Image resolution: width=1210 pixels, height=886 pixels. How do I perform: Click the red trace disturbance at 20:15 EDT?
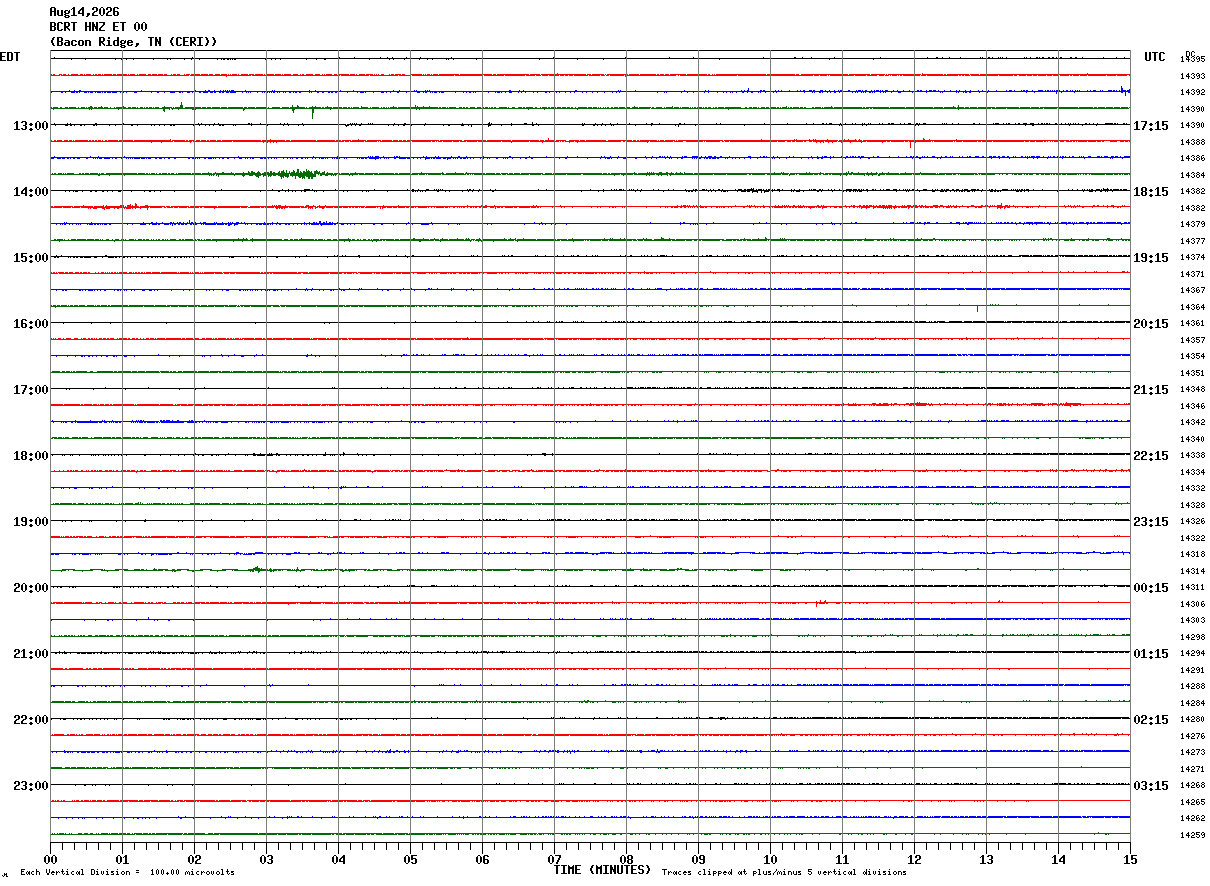822,603
